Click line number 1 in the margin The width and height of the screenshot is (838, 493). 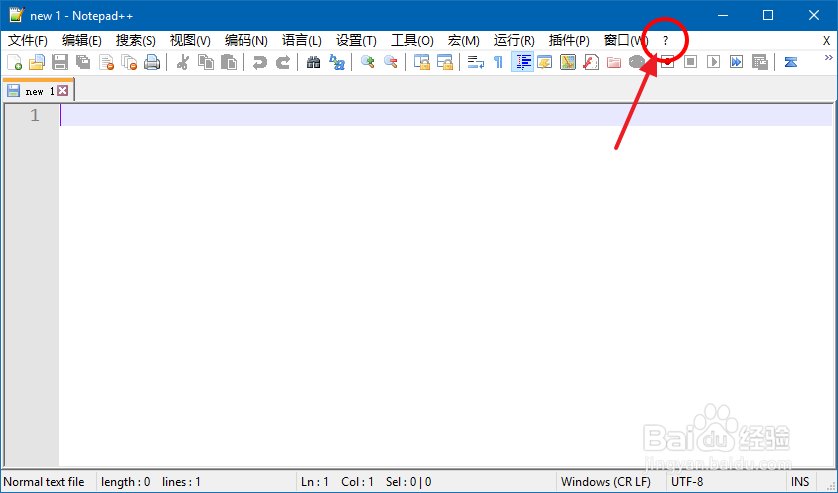35,115
